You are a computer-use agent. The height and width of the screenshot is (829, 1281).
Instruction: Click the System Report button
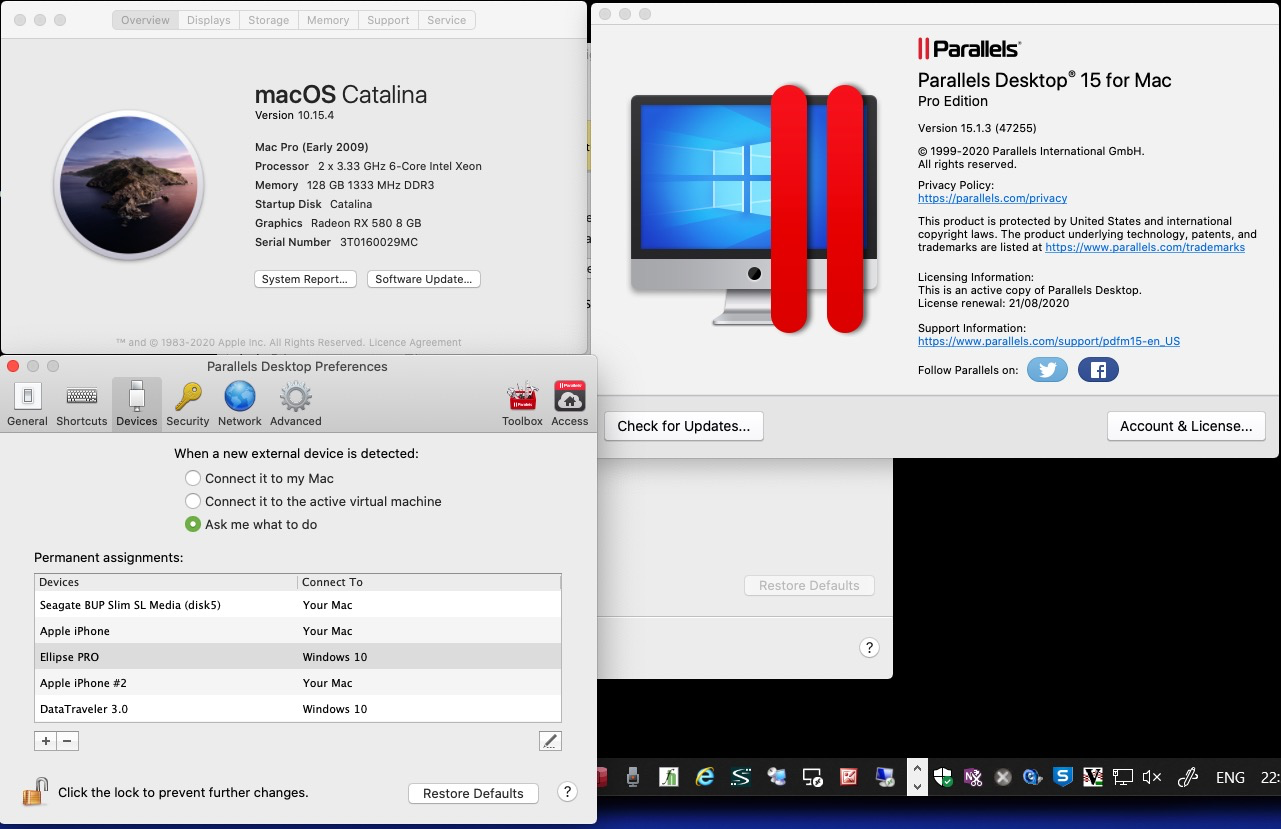(x=305, y=279)
